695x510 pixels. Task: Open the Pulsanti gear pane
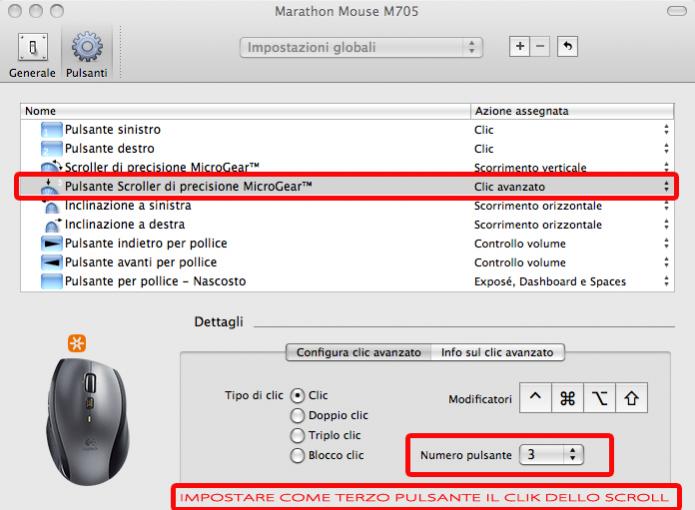pyautogui.click(x=87, y=56)
